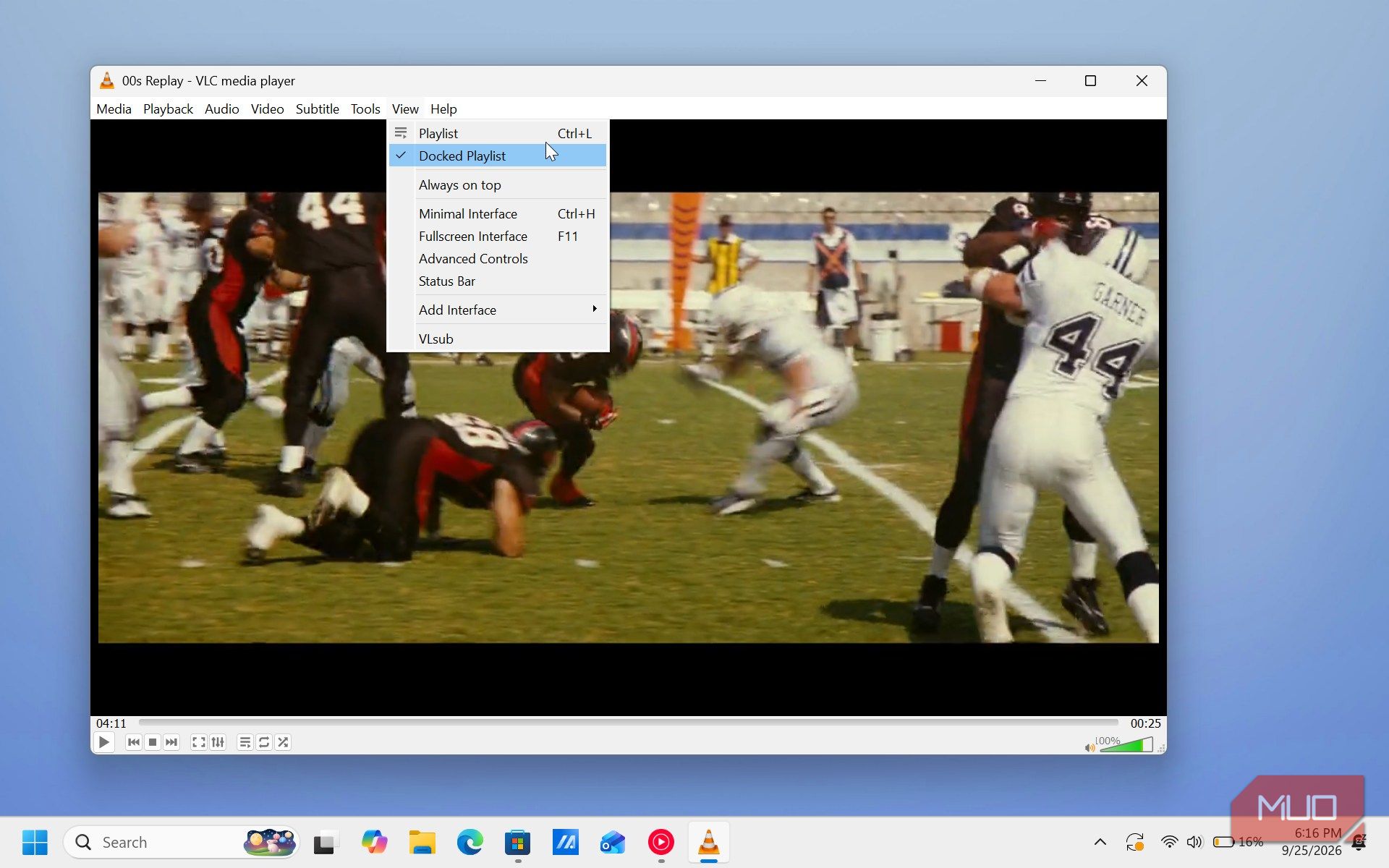Enable Minimal Interface option
Image resolution: width=1389 pixels, height=868 pixels.
pos(498,213)
